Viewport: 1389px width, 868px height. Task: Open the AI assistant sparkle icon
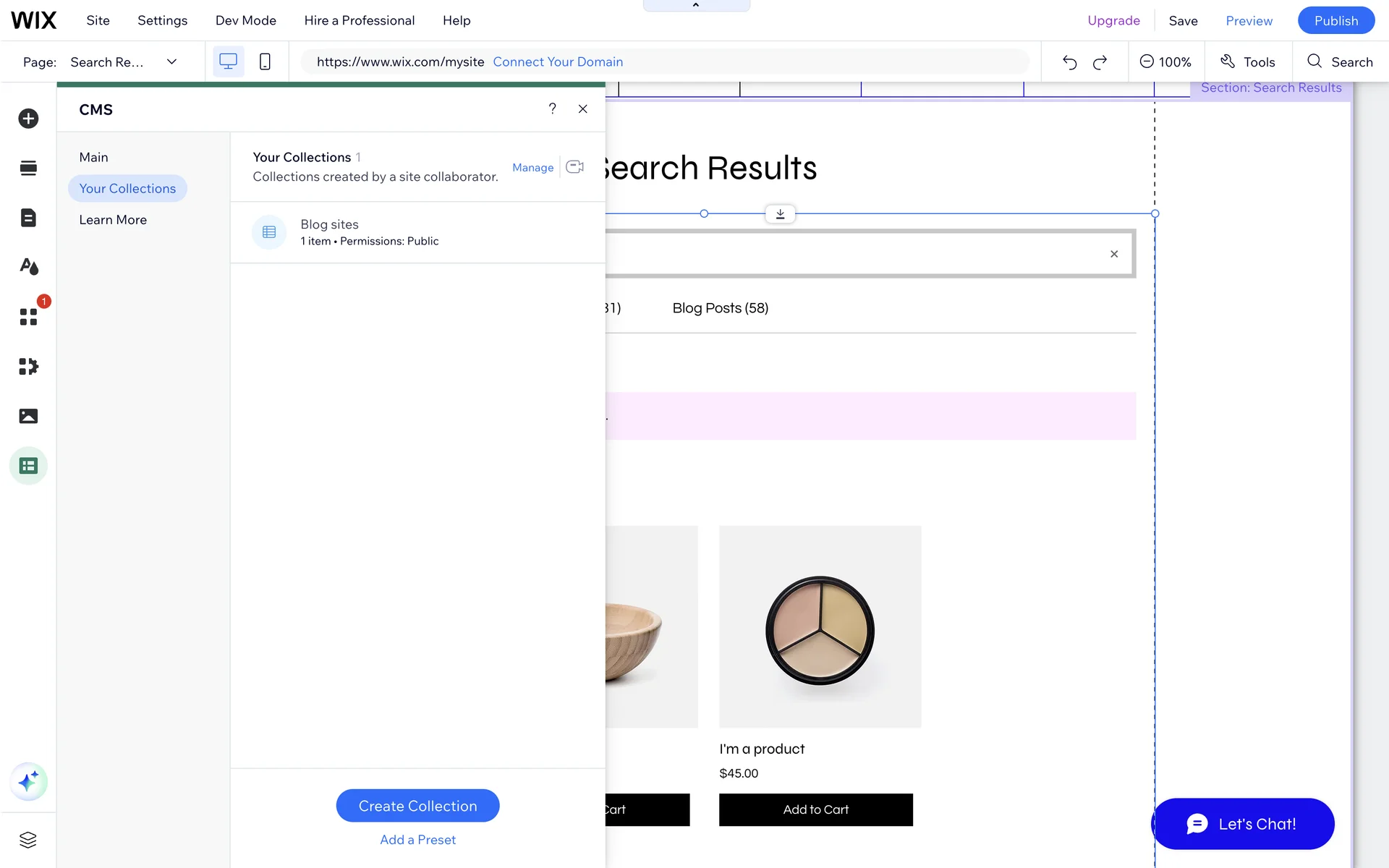[28, 782]
